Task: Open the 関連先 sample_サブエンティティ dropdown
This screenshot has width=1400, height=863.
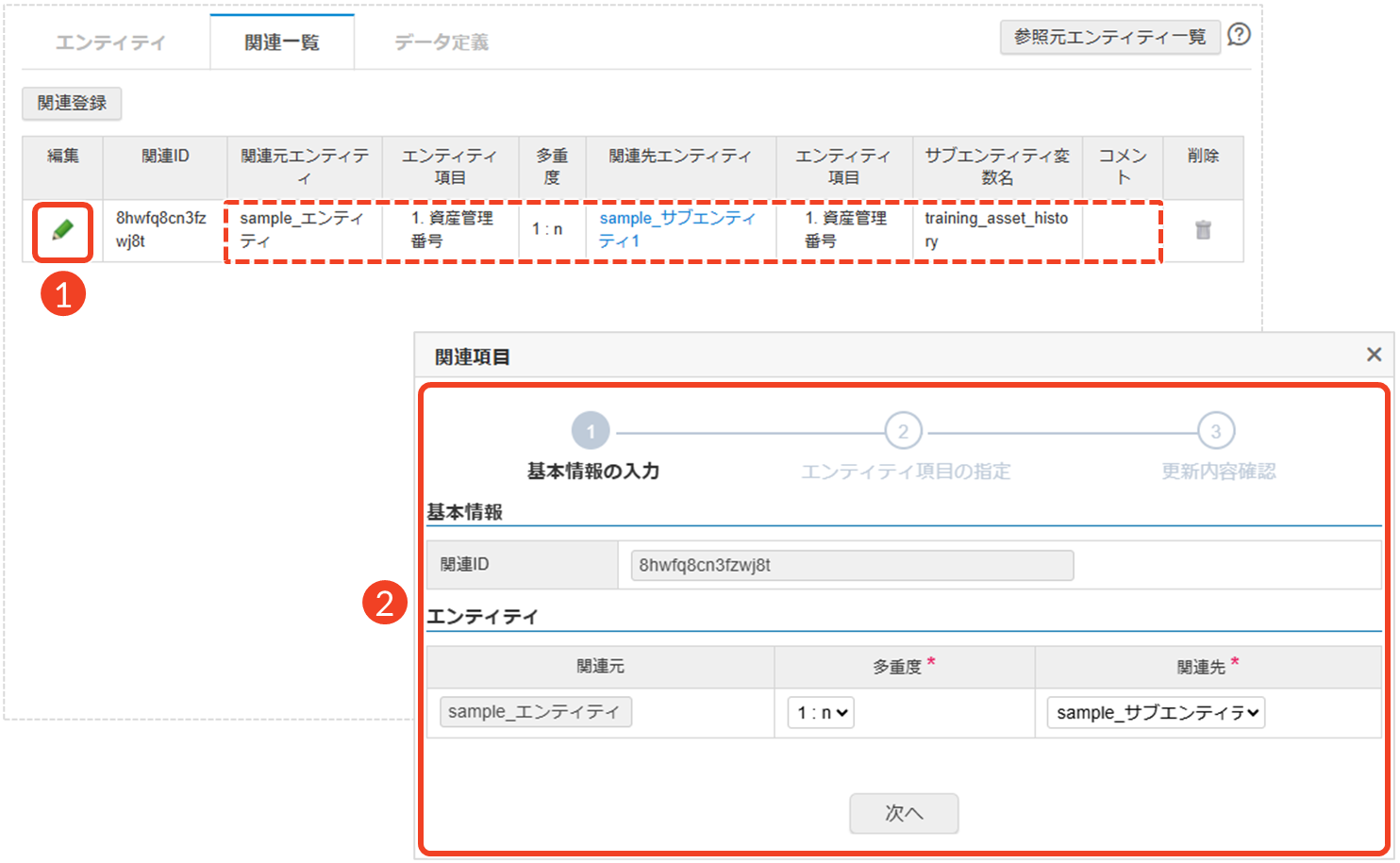Action: click(x=1156, y=713)
